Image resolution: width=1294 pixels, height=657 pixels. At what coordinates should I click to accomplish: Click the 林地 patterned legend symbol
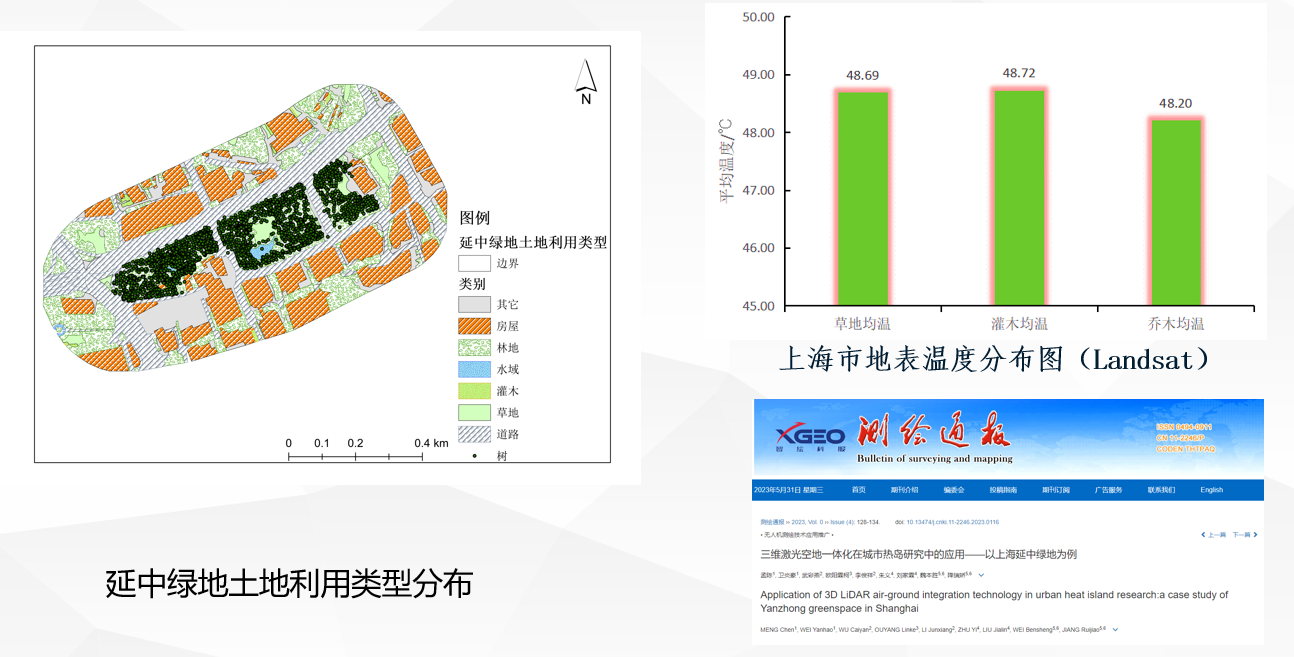click(x=474, y=348)
